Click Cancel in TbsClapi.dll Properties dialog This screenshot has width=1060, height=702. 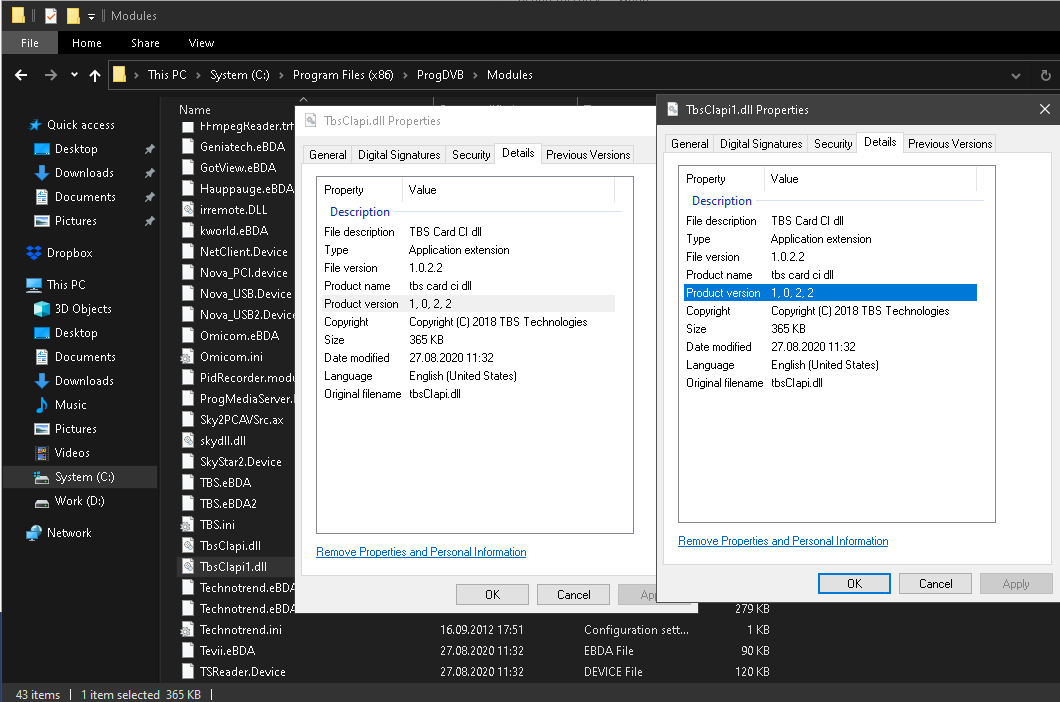click(x=573, y=594)
